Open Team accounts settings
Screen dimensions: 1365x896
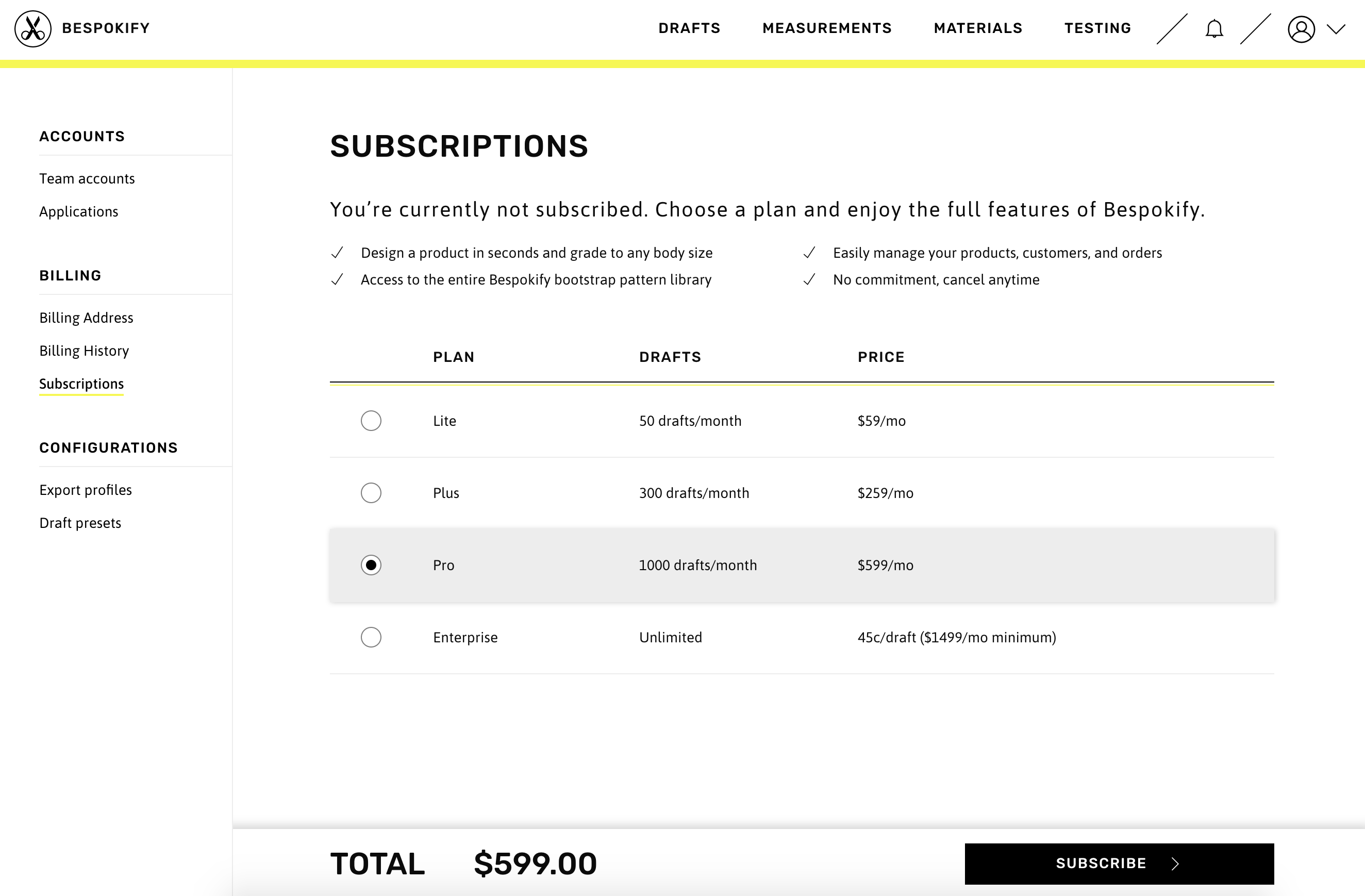(87, 178)
